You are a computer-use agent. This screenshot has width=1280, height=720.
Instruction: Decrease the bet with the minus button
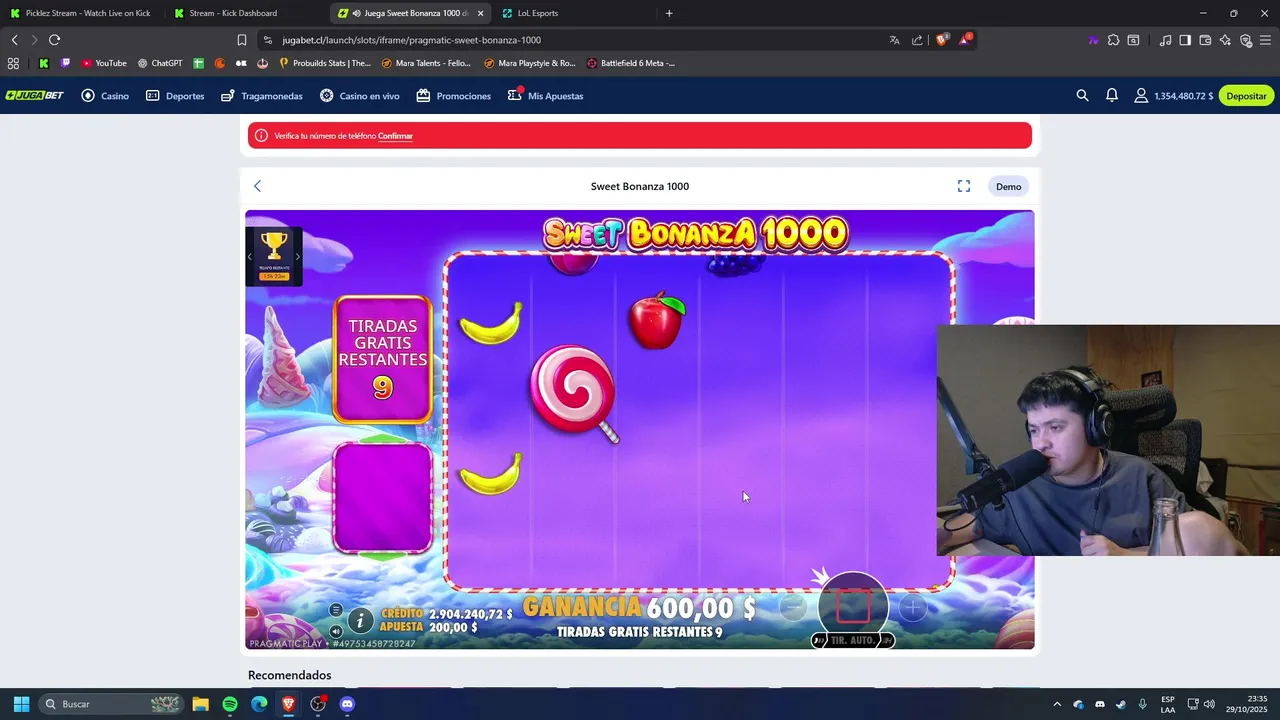792,606
